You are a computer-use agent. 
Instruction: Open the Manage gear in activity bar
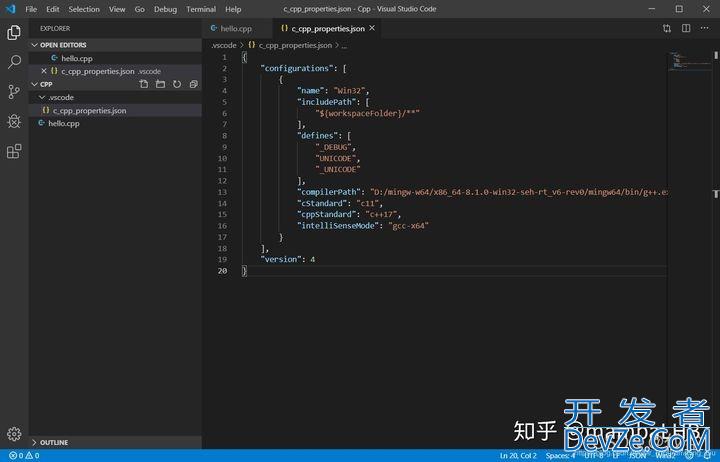coord(14,434)
